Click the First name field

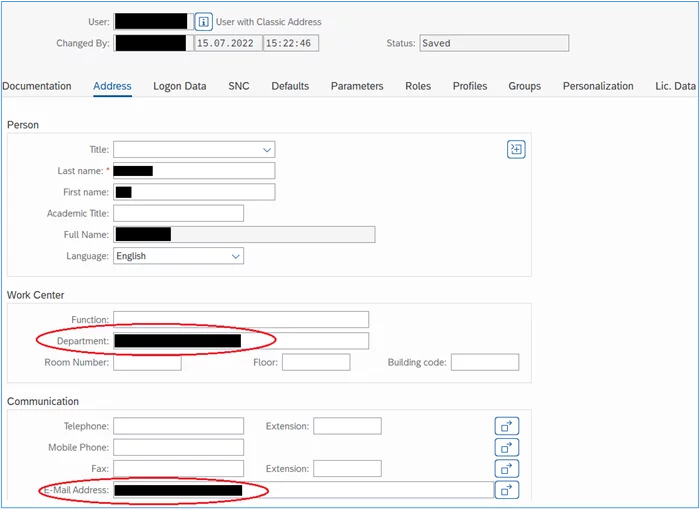click(x=194, y=192)
